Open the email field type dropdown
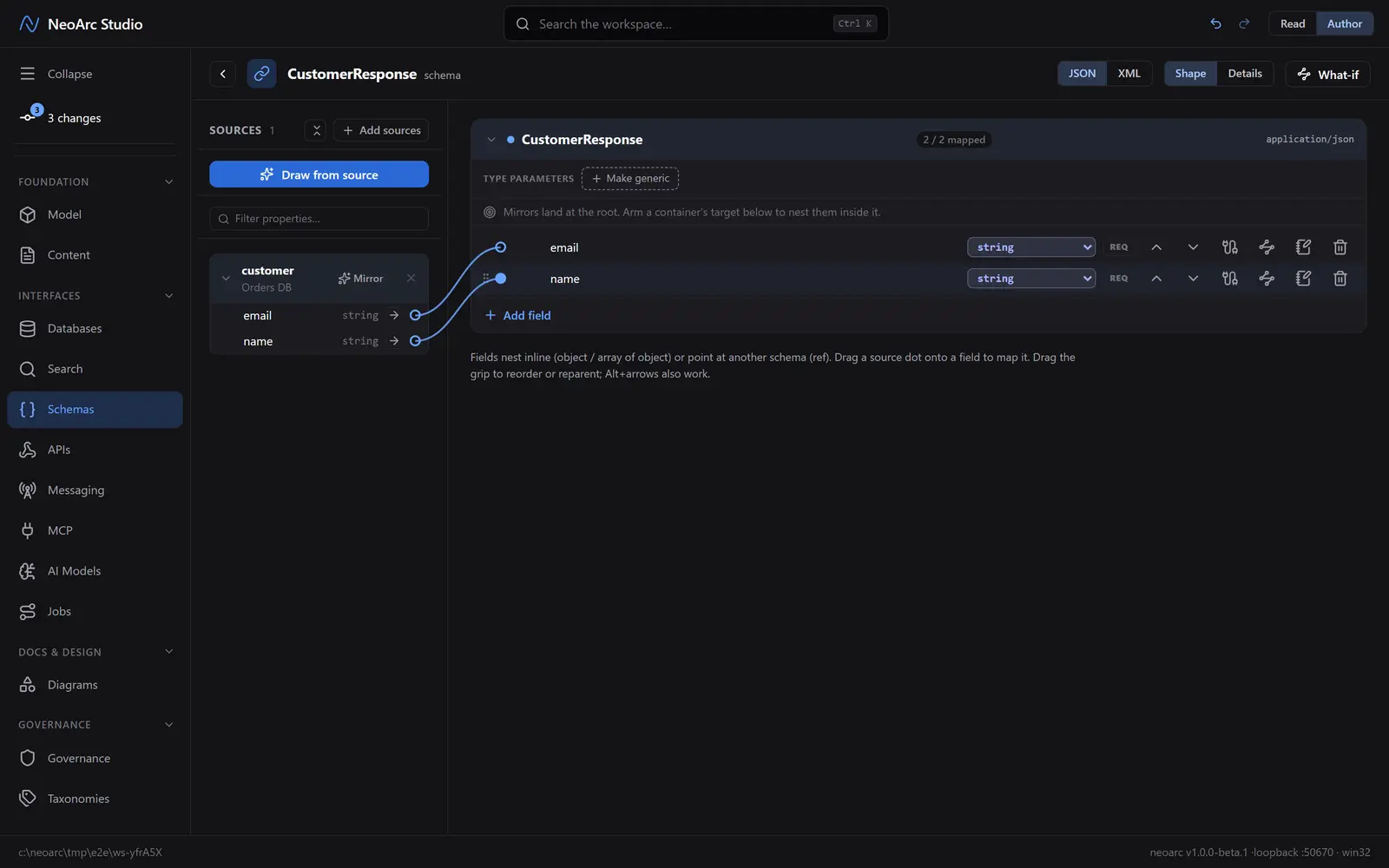The width and height of the screenshot is (1389, 868). pos(1031,247)
